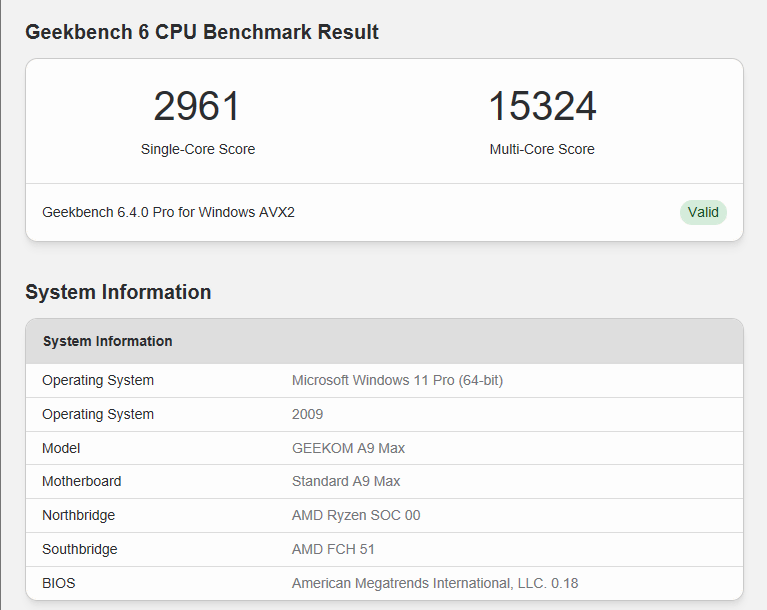Select the multi-core score 15324

542,106
